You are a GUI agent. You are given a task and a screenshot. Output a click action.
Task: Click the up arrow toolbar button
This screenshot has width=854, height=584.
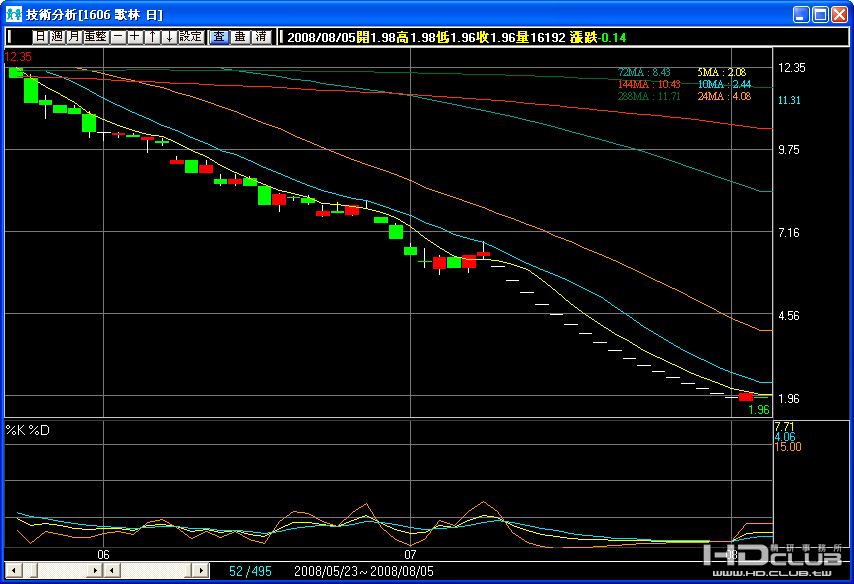(152, 37)
